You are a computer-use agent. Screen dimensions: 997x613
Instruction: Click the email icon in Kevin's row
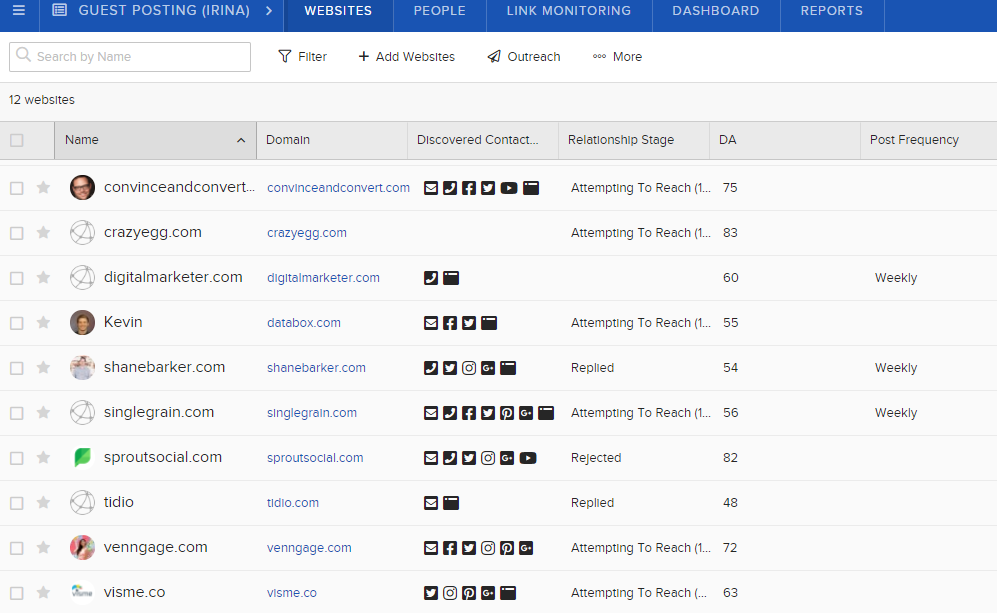pos(431,323)
